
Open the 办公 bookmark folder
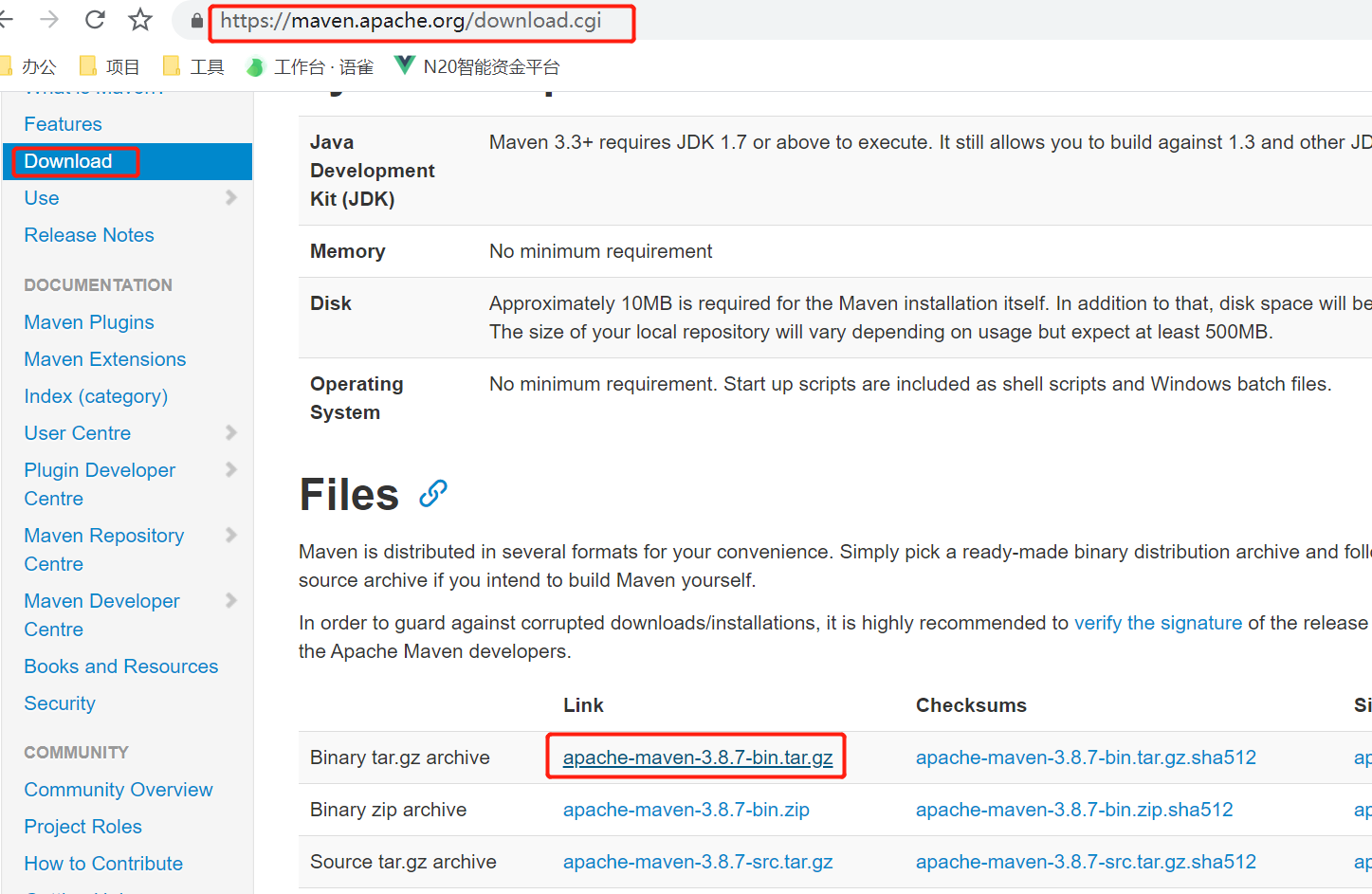pyautogui.click(x=28, y=66)
